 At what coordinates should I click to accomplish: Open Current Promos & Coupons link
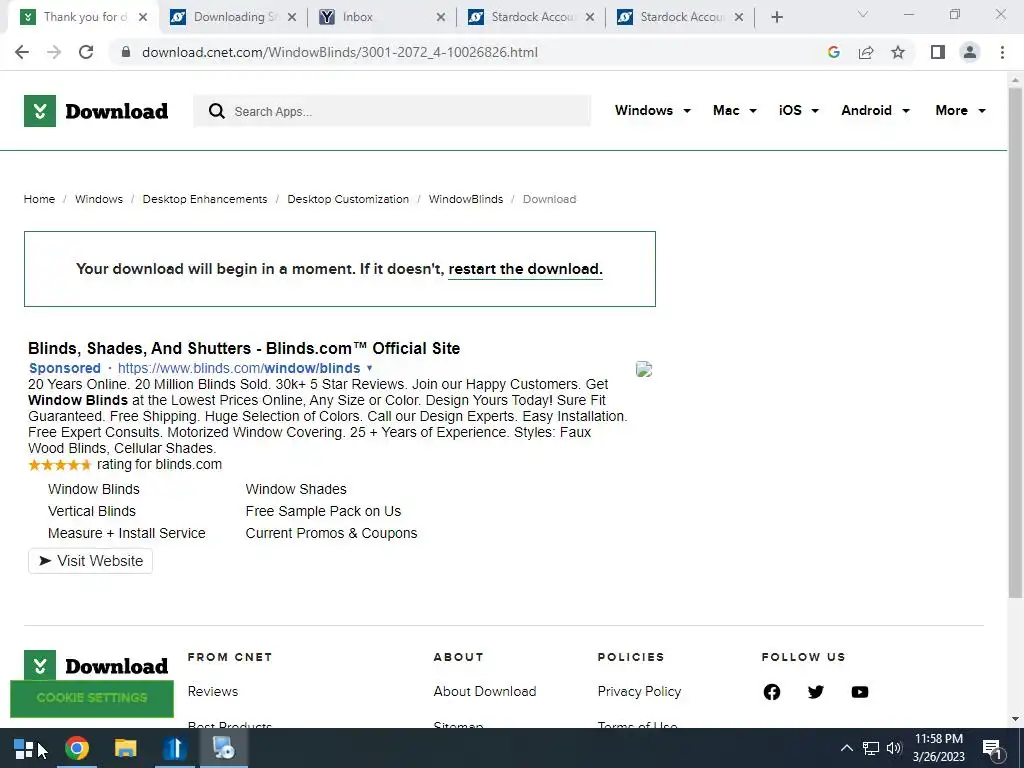tap(331, 534)
